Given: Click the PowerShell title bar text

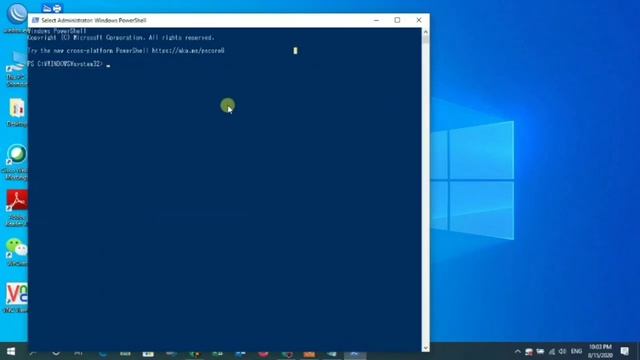Looking at the screenshot, I should click(93, 20).
